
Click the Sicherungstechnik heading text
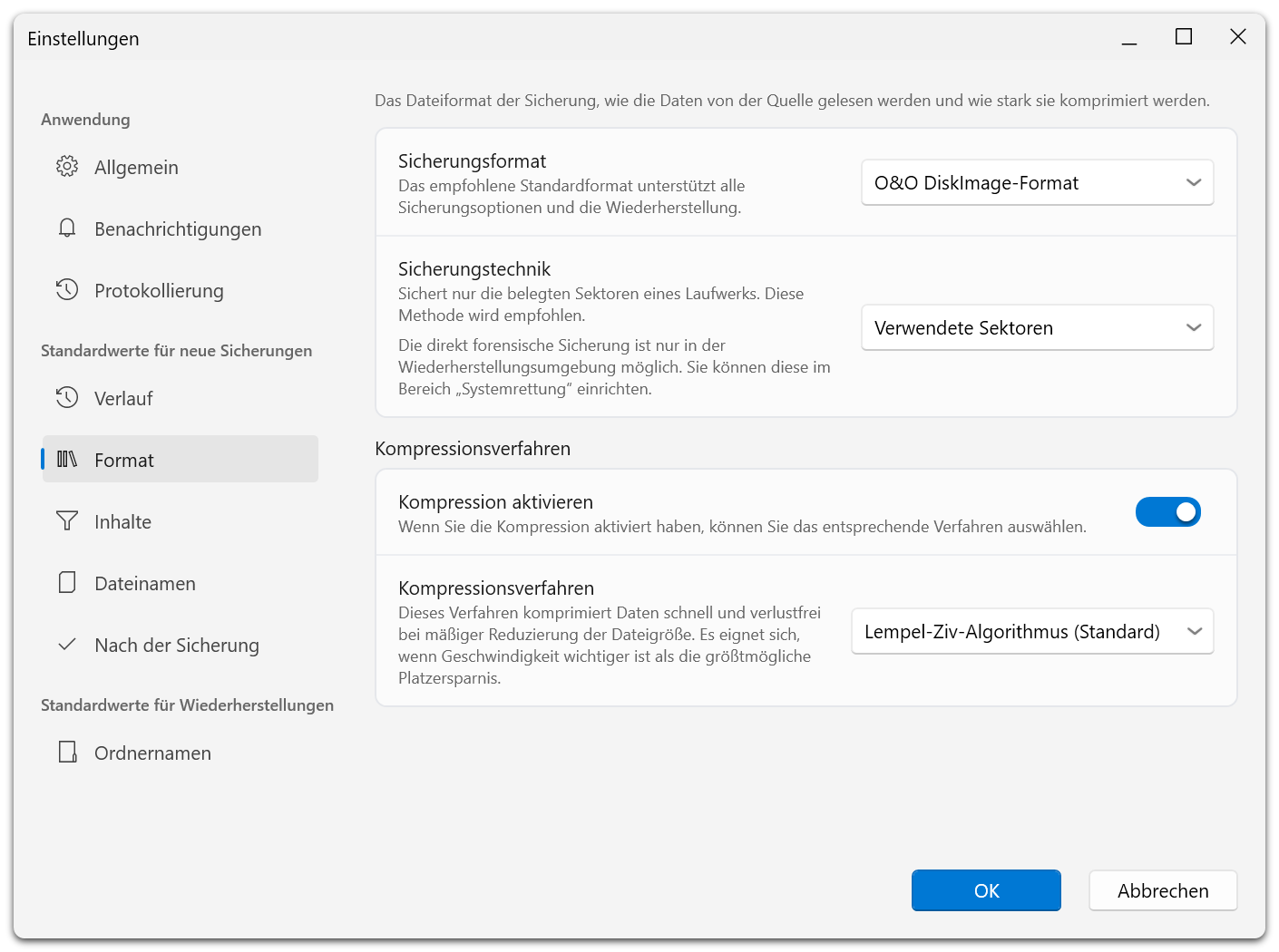474,269
